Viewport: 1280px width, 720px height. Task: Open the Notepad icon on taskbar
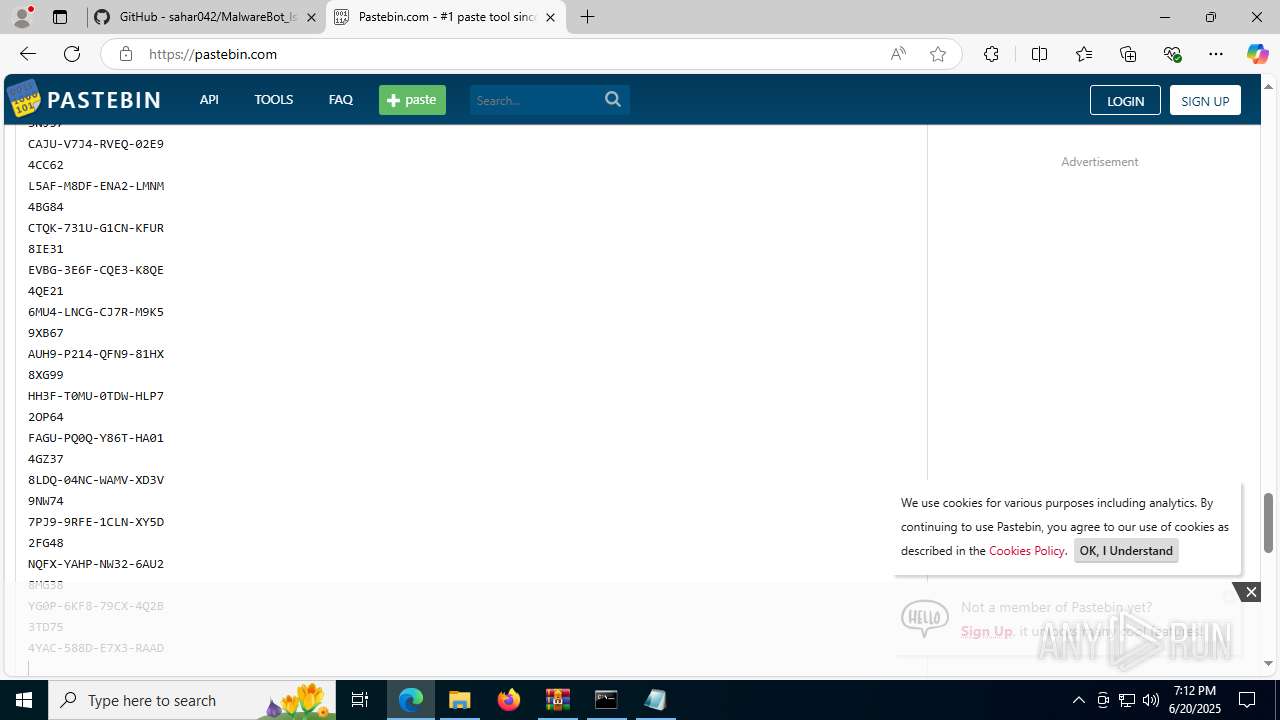(655, 700)
